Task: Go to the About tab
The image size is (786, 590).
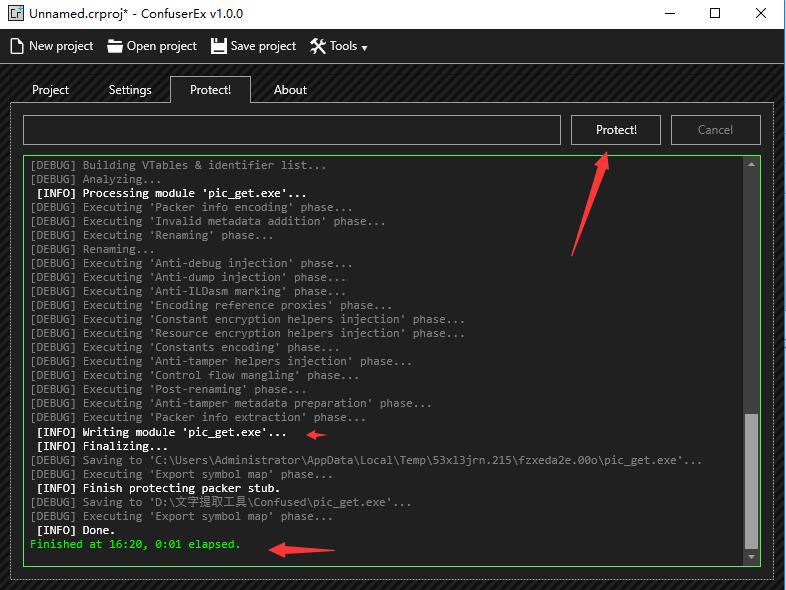Action: tap(290, 90)
